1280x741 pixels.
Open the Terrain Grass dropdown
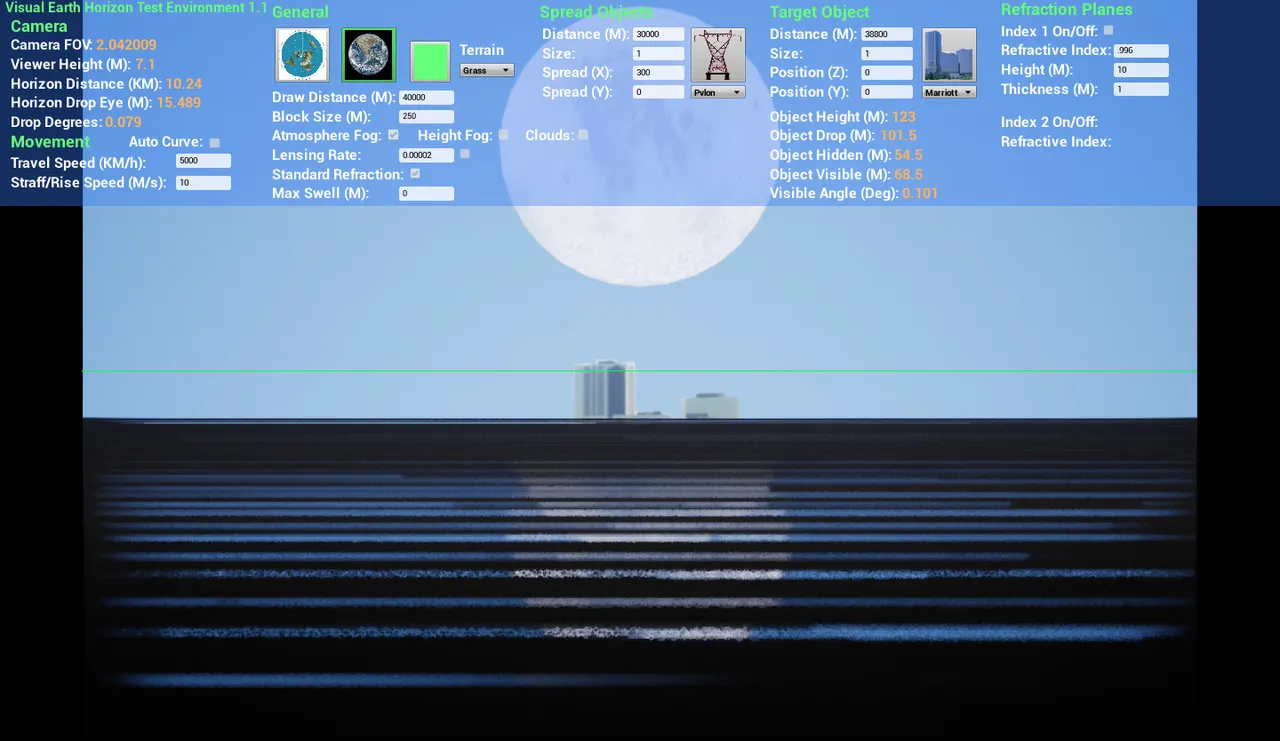point(487,70)
